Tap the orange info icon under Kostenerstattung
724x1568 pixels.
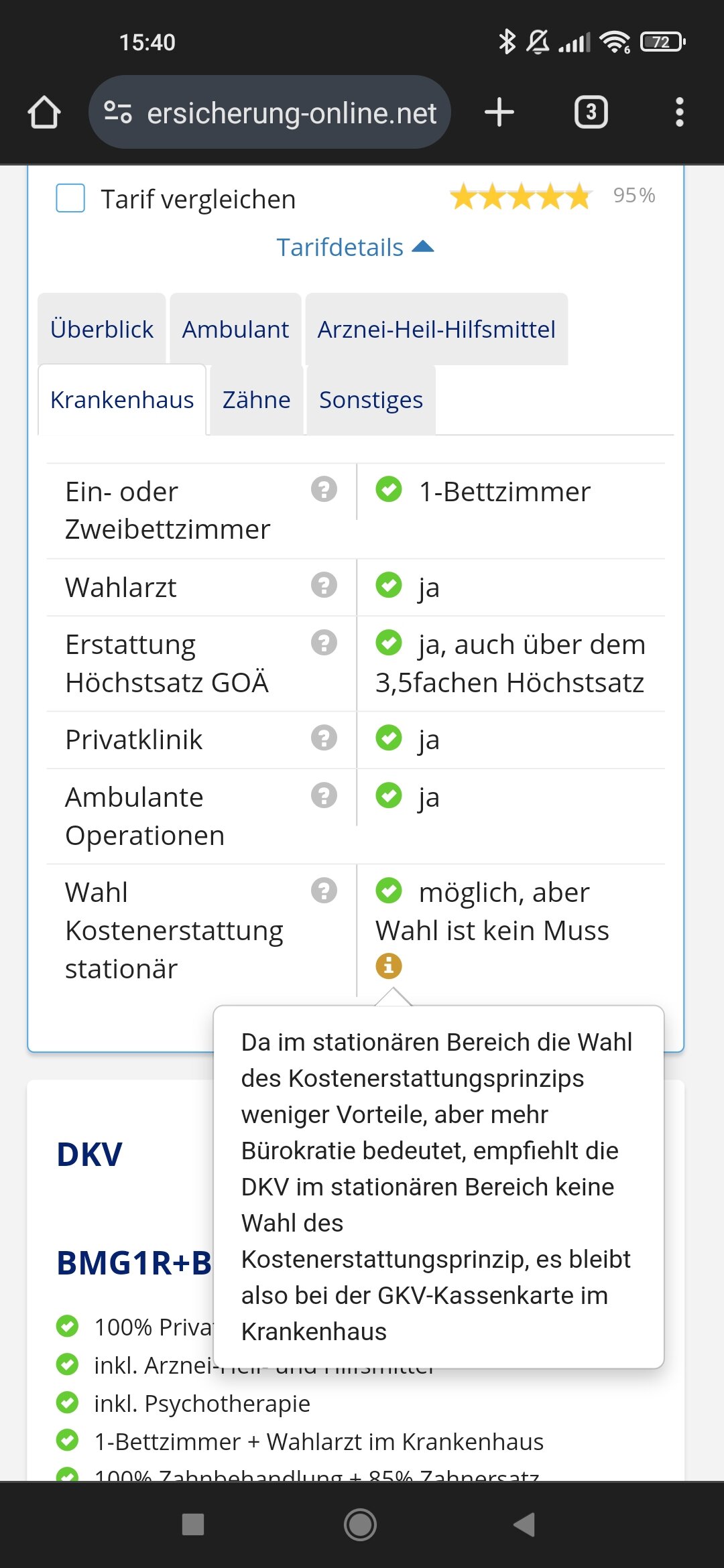click(x=389, y=966)
